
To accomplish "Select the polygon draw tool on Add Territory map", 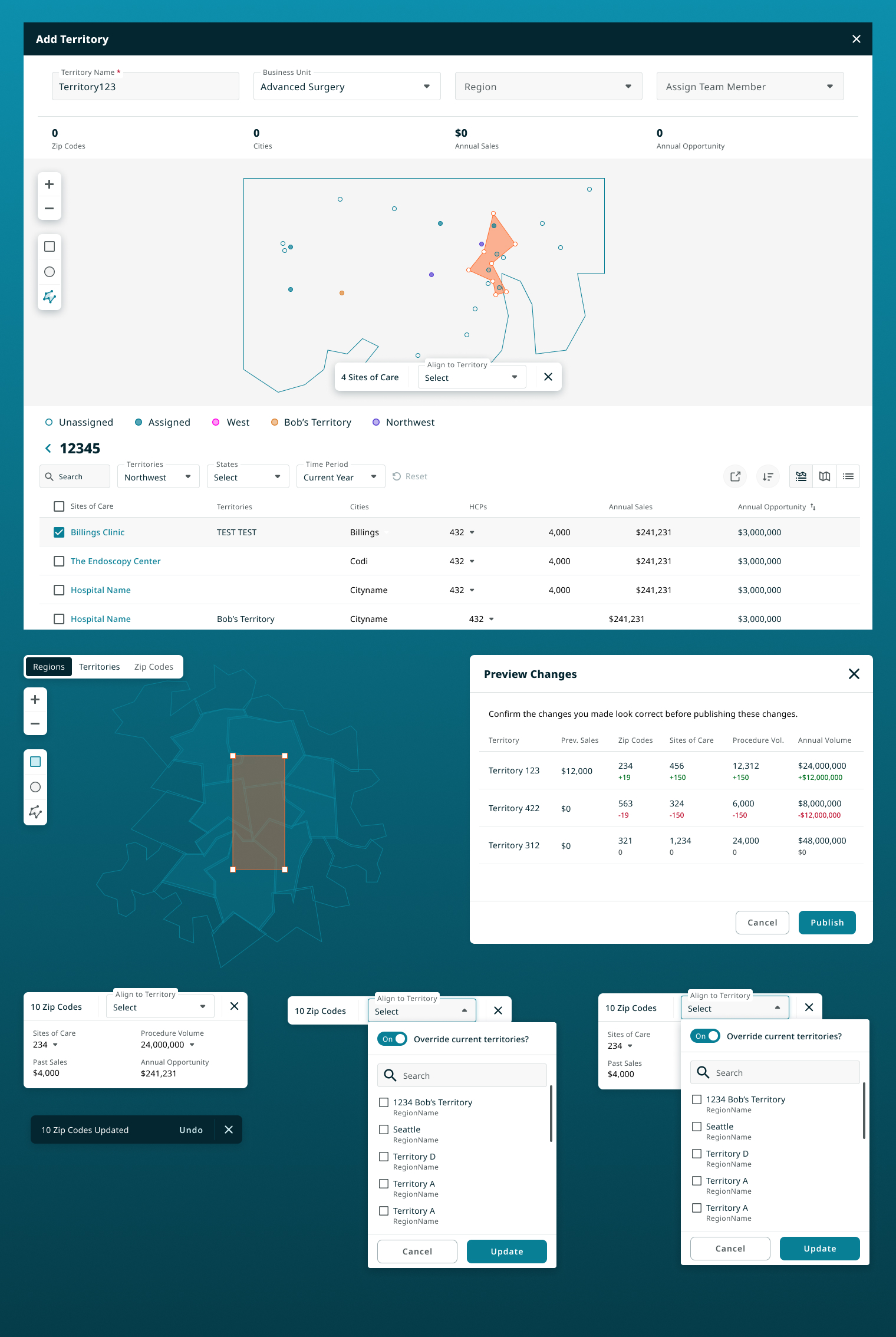I will (x=50, y=297).
